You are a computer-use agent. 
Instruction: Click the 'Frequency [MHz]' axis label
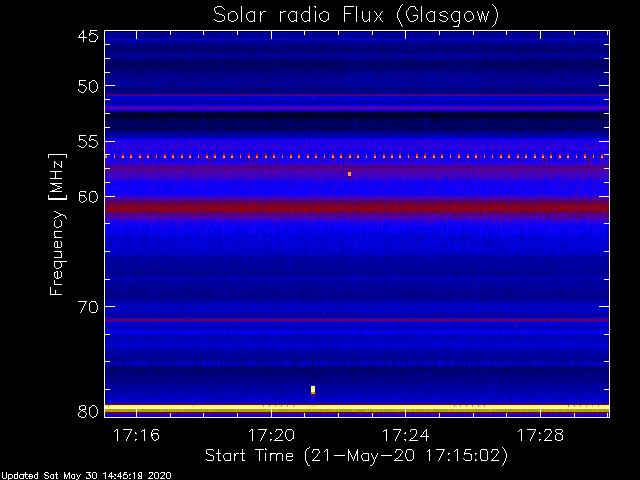coord(57,224)
